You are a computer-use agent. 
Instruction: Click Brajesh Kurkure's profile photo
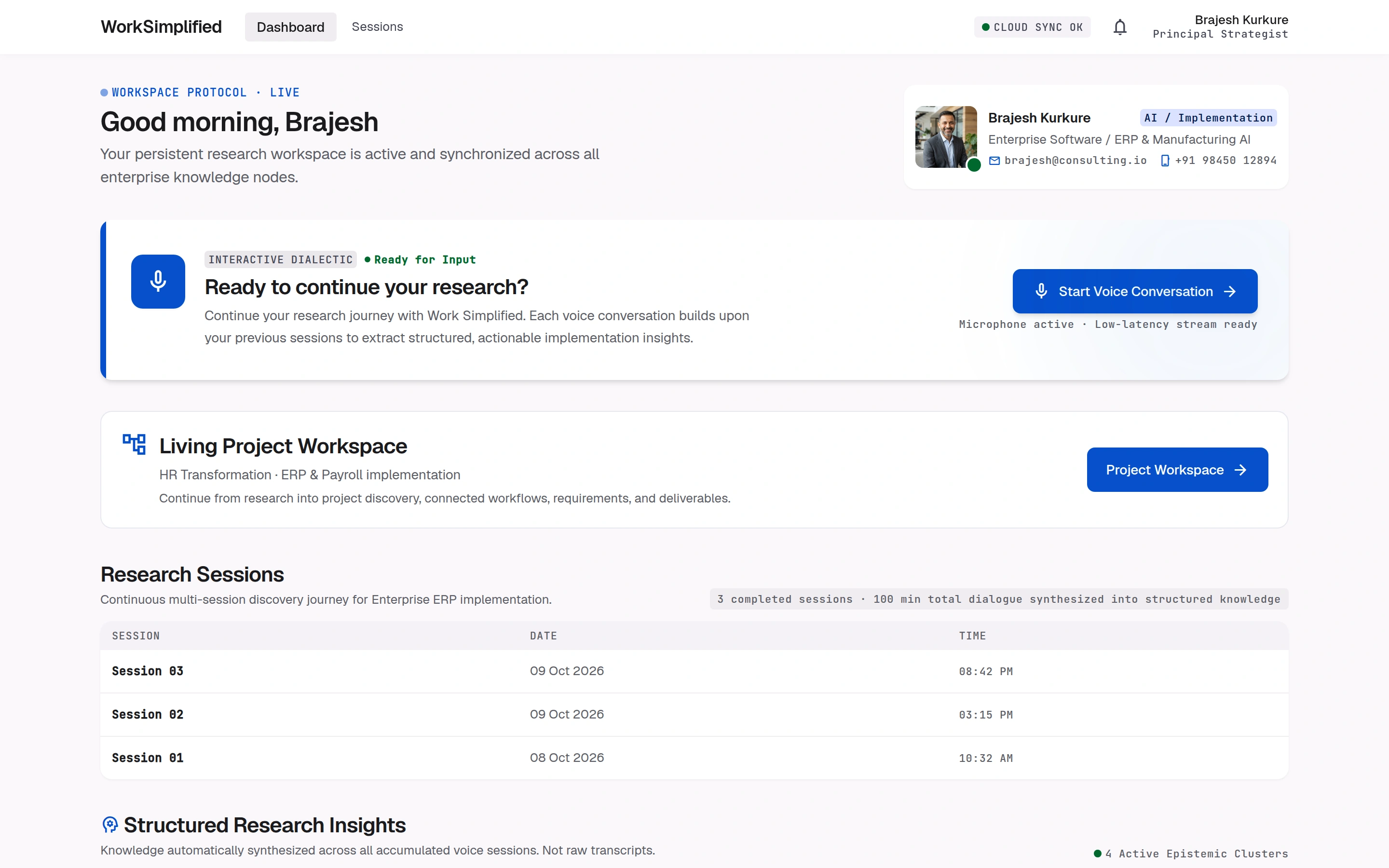coord(946,136)
